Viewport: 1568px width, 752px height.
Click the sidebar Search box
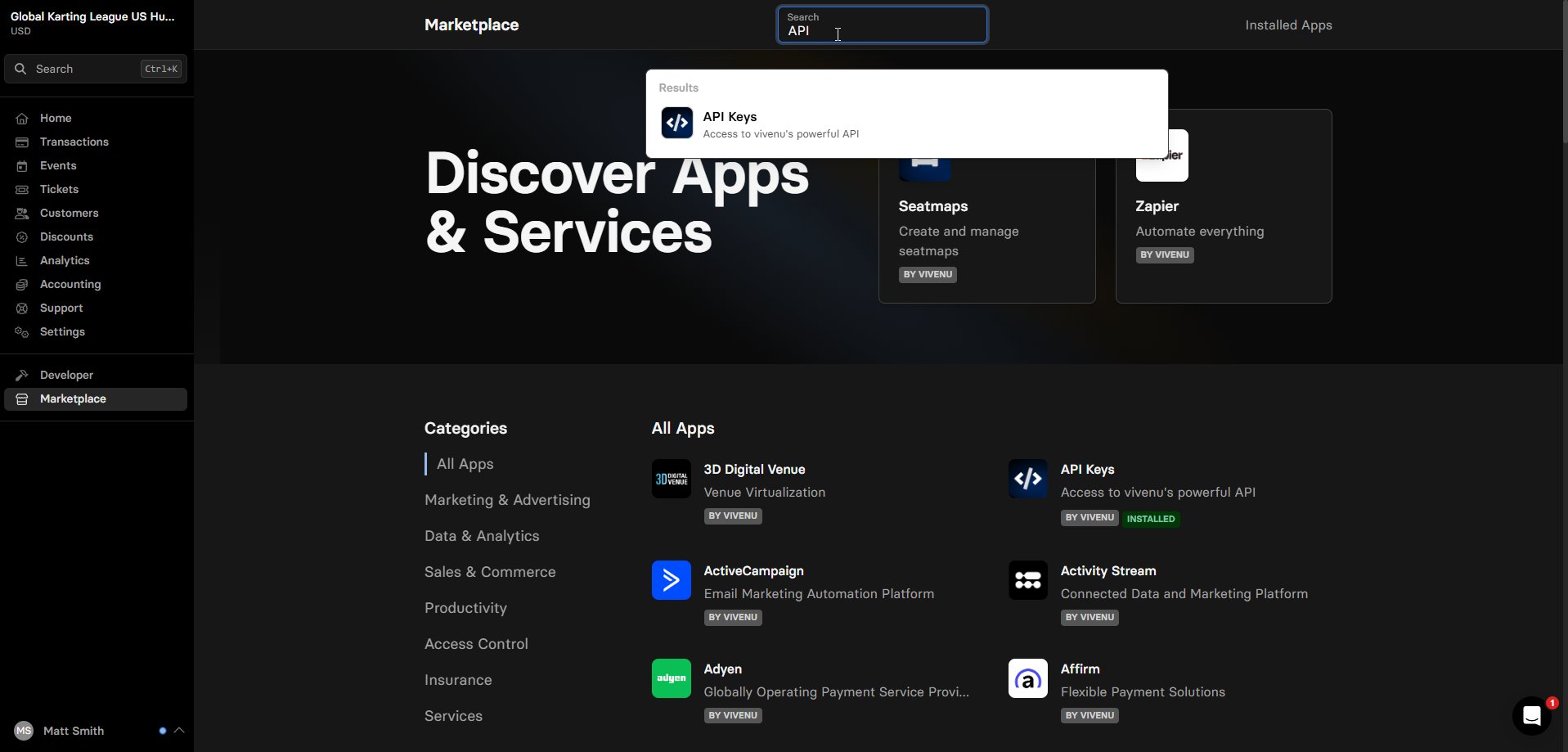96,69
